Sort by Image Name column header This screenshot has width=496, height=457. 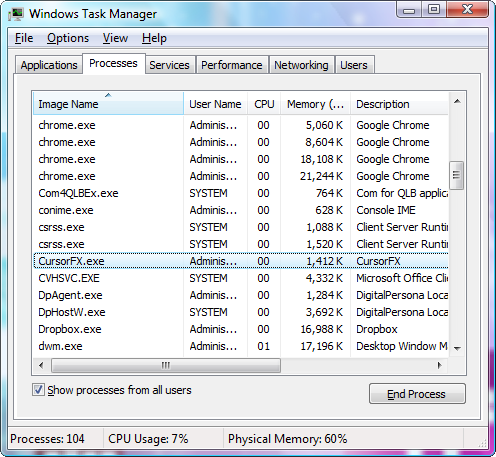click(x=108, y=104)
